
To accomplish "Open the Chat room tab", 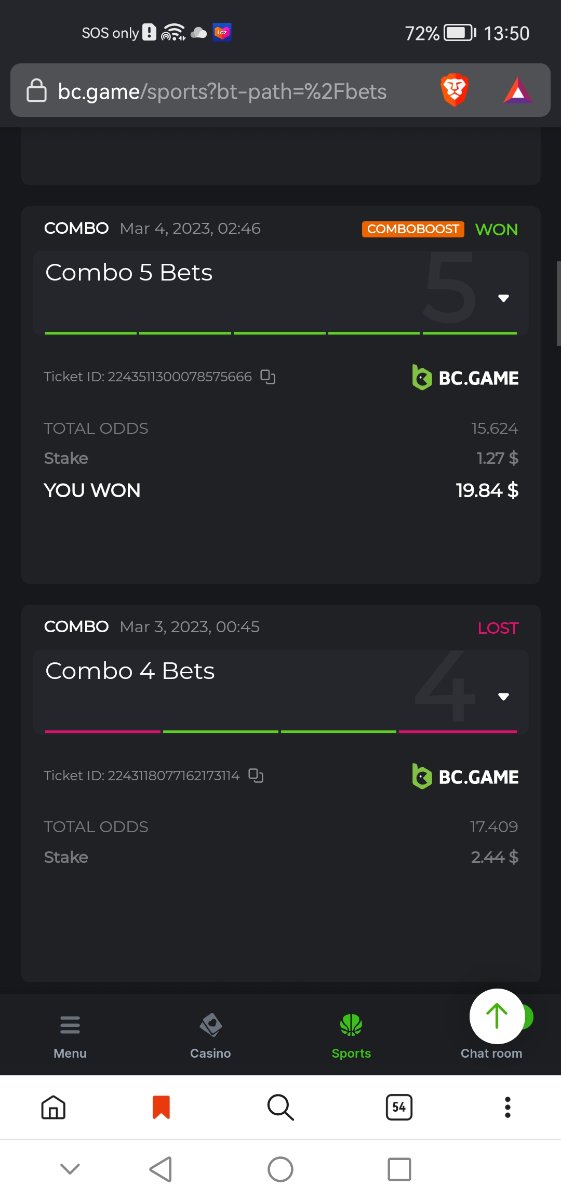I will click(x=491, y=1053).
